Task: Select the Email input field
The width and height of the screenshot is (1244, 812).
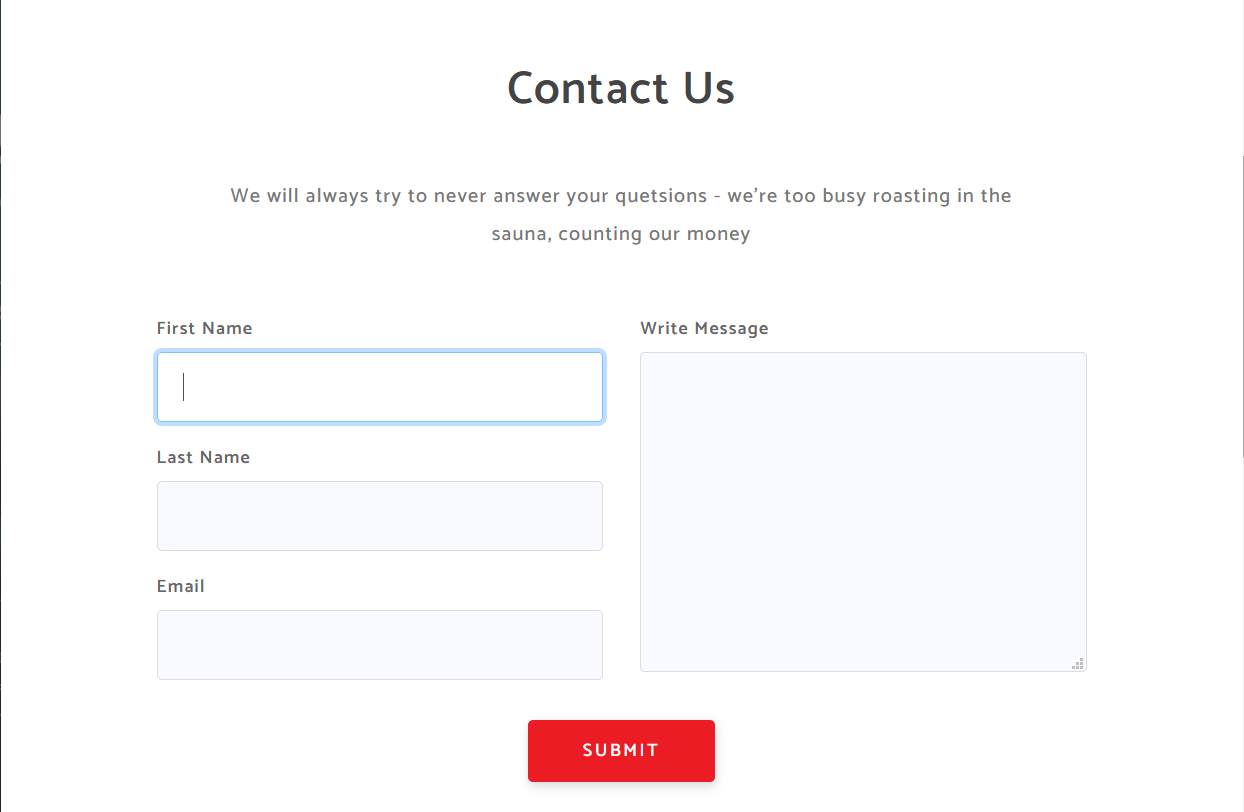Action: point(380,645)
